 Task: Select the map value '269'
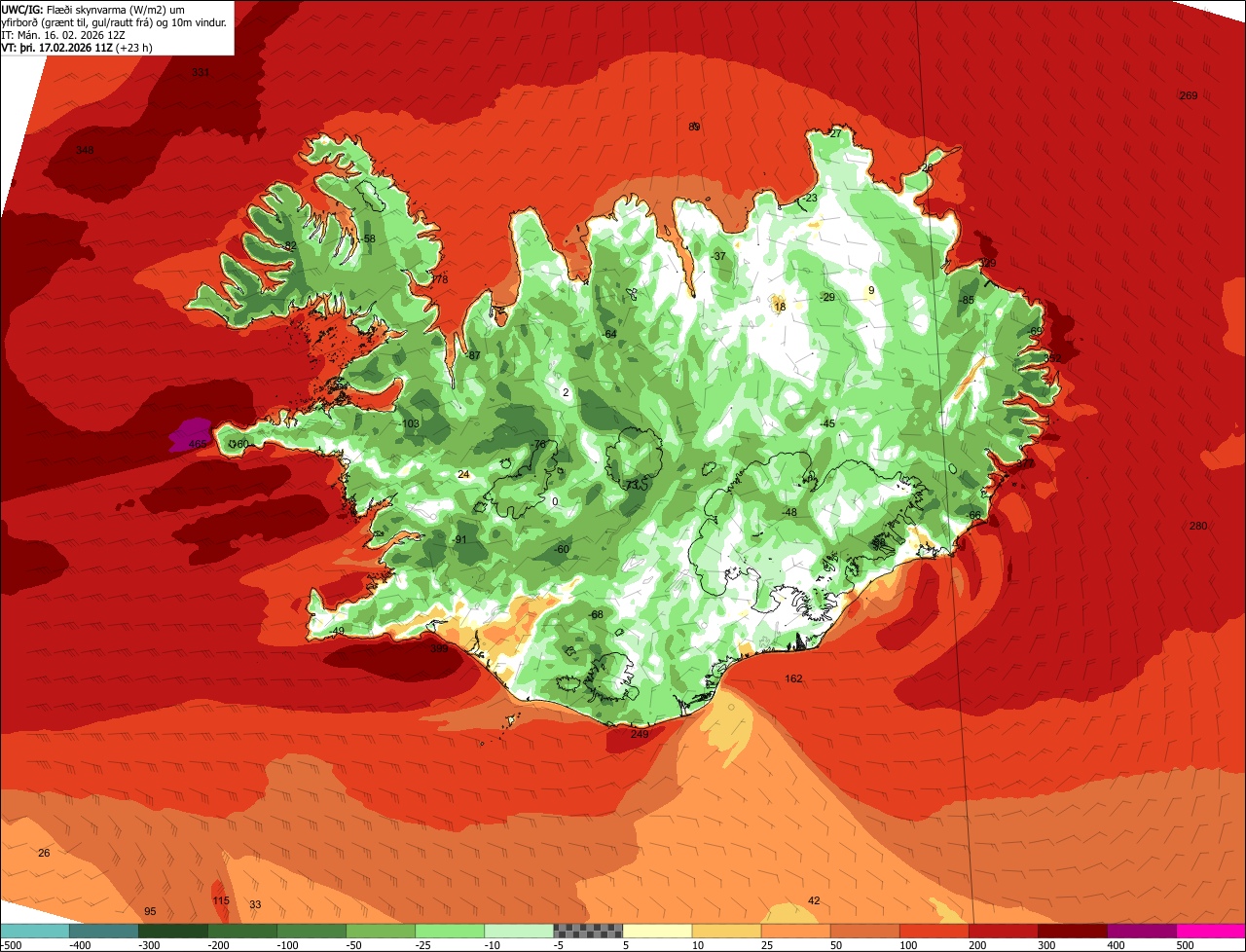[x=1188, y=95]
